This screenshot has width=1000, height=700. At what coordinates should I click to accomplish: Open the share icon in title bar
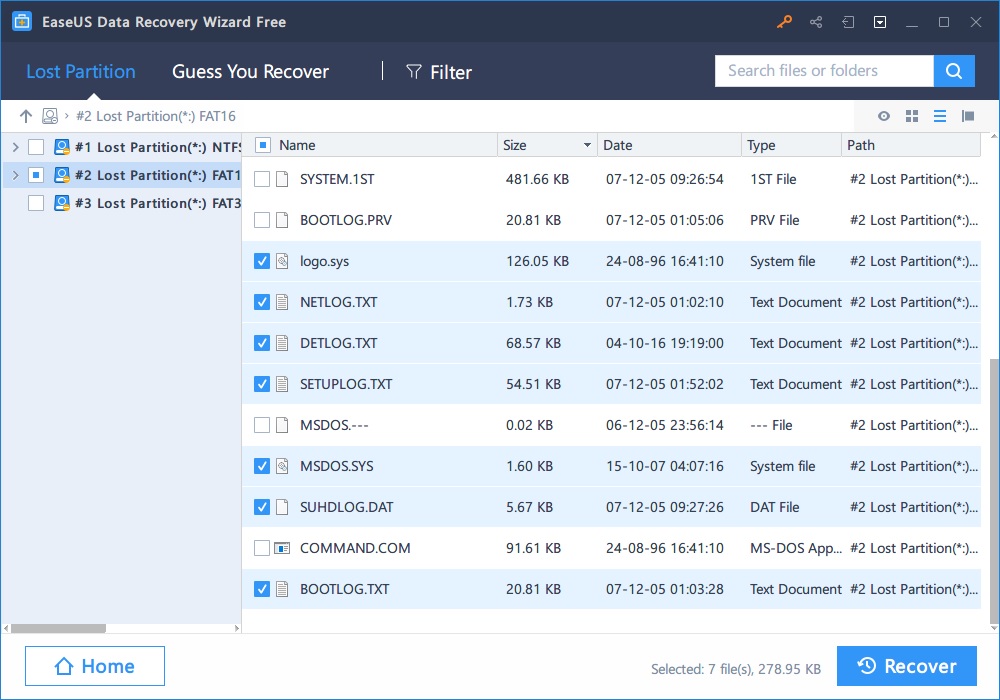816,22
